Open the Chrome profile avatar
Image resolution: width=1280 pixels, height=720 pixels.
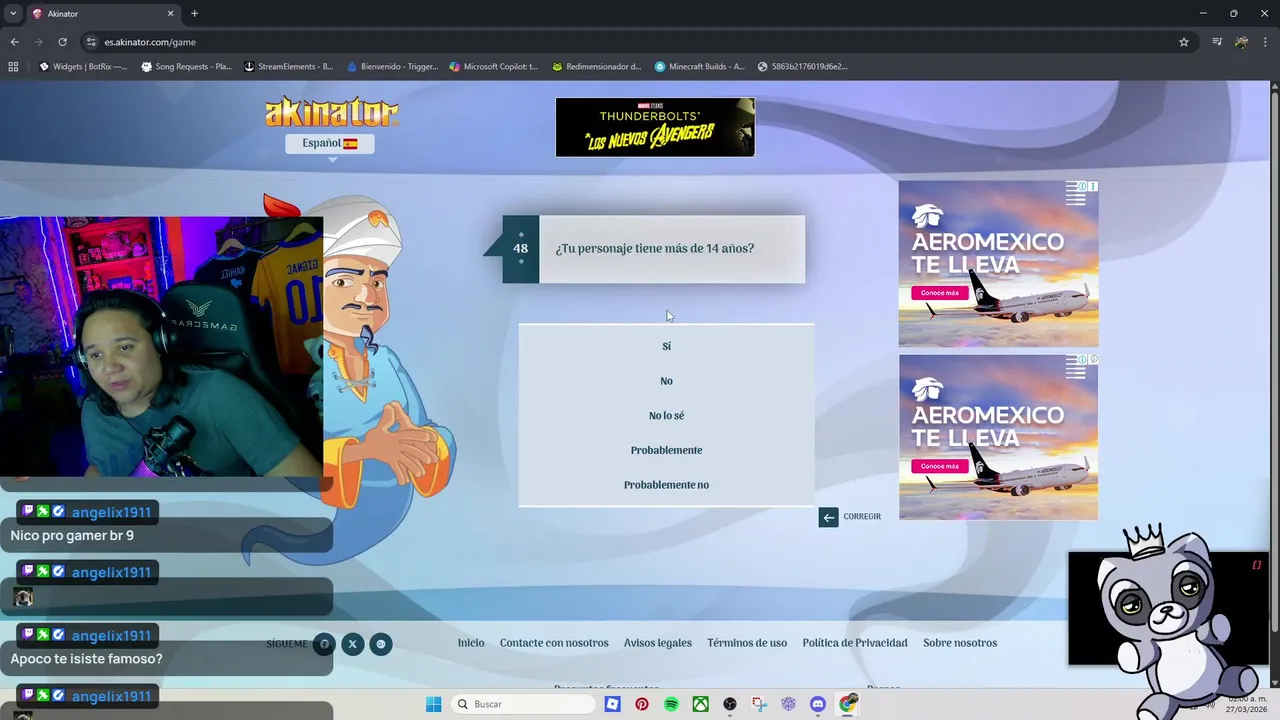1241,42
